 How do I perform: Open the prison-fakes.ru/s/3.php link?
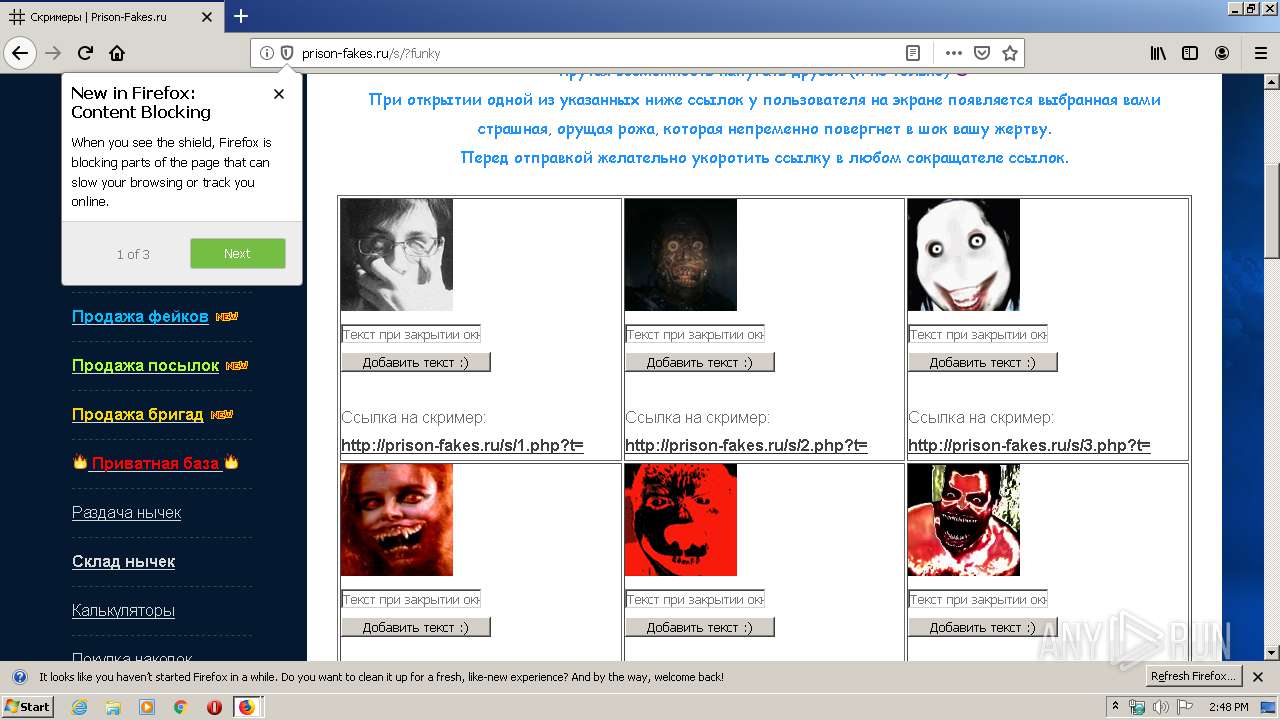pos(1029,445)
